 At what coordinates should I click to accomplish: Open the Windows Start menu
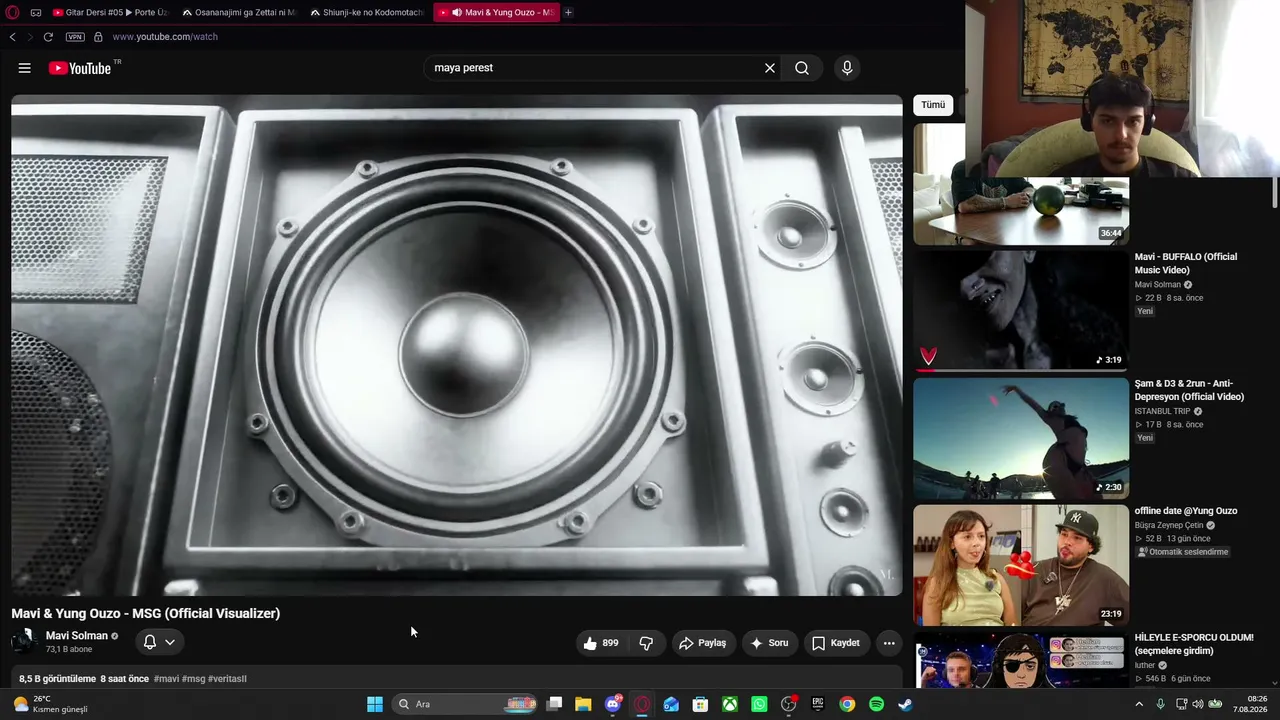pyautogui.click(x=375, y=704)
